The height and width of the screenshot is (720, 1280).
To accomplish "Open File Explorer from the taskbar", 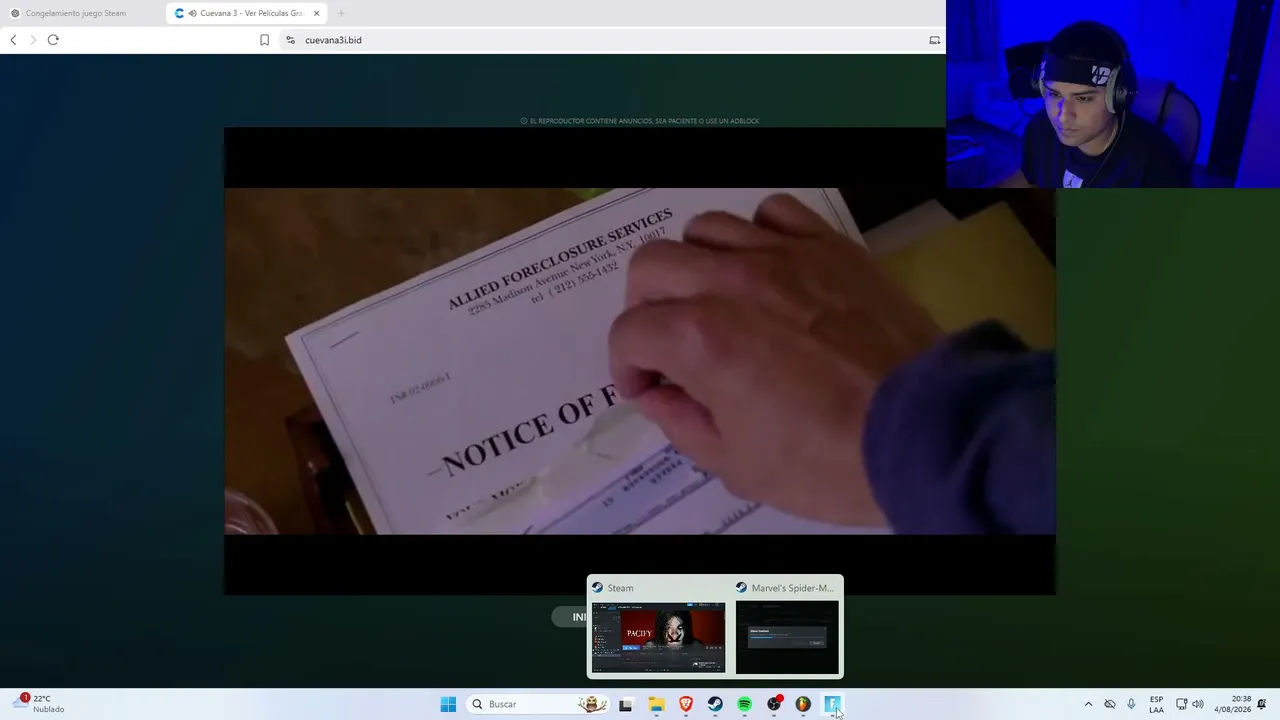I will pos(656,704).
